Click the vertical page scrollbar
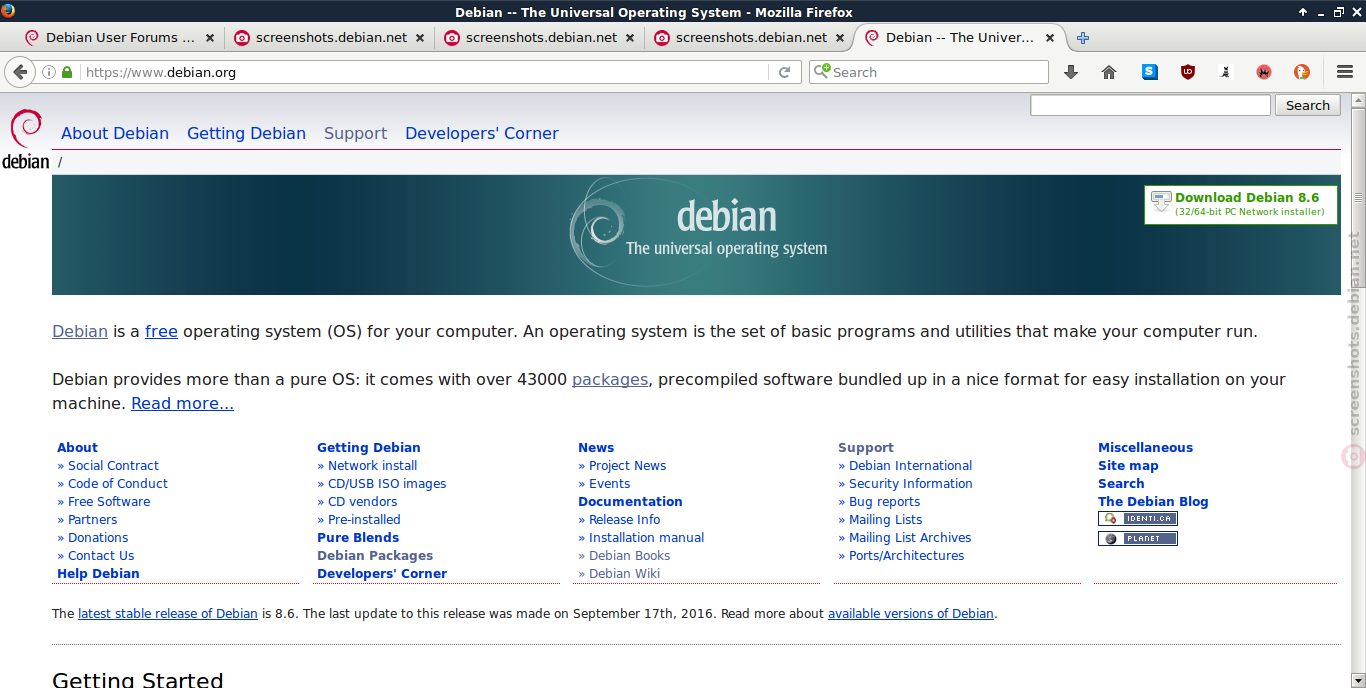The height and width of the screenshot is (688, 1366). pos(1359,390)
